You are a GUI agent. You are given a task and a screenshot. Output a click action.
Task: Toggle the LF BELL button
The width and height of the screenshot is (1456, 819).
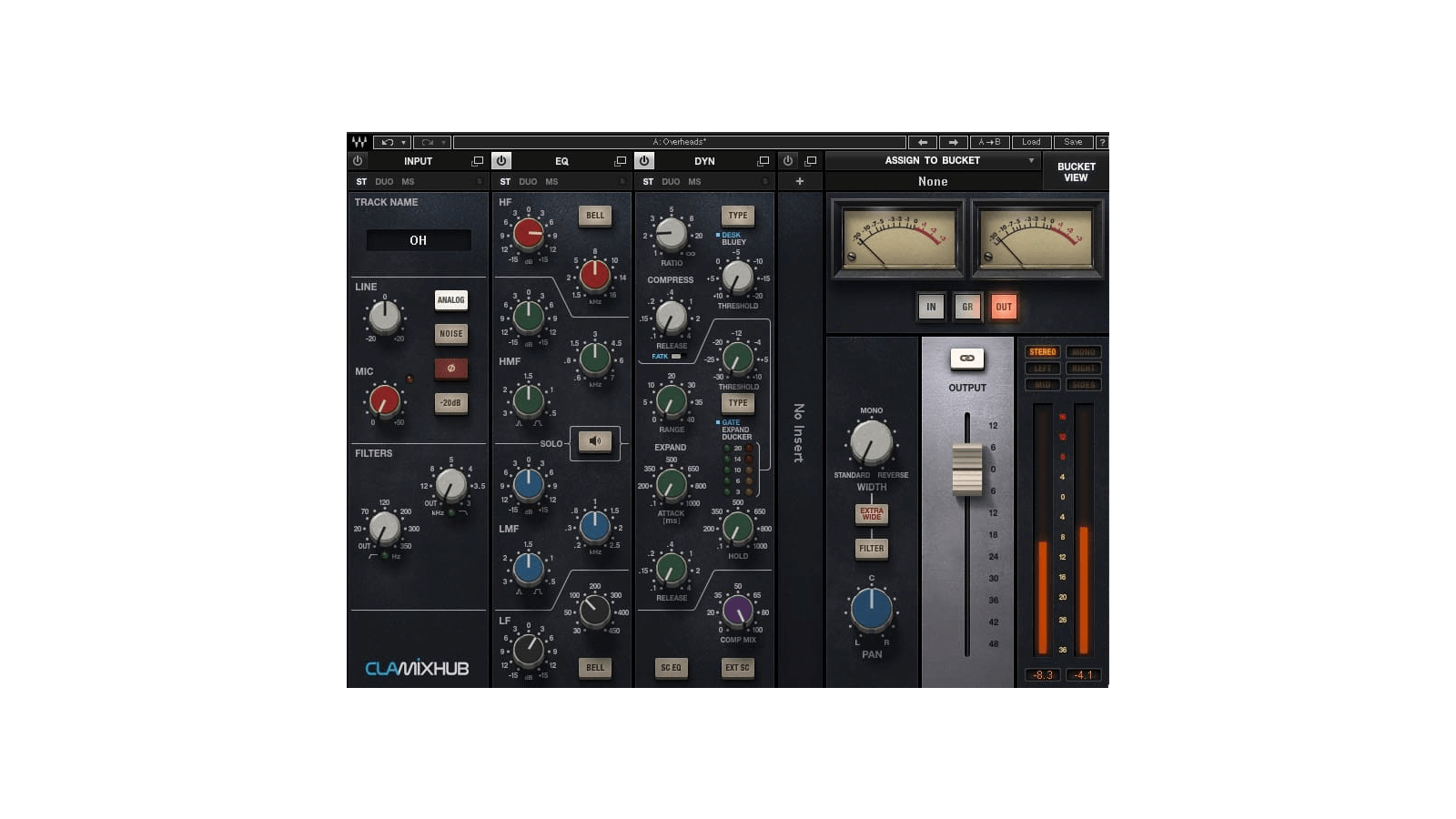pos(595,667)
